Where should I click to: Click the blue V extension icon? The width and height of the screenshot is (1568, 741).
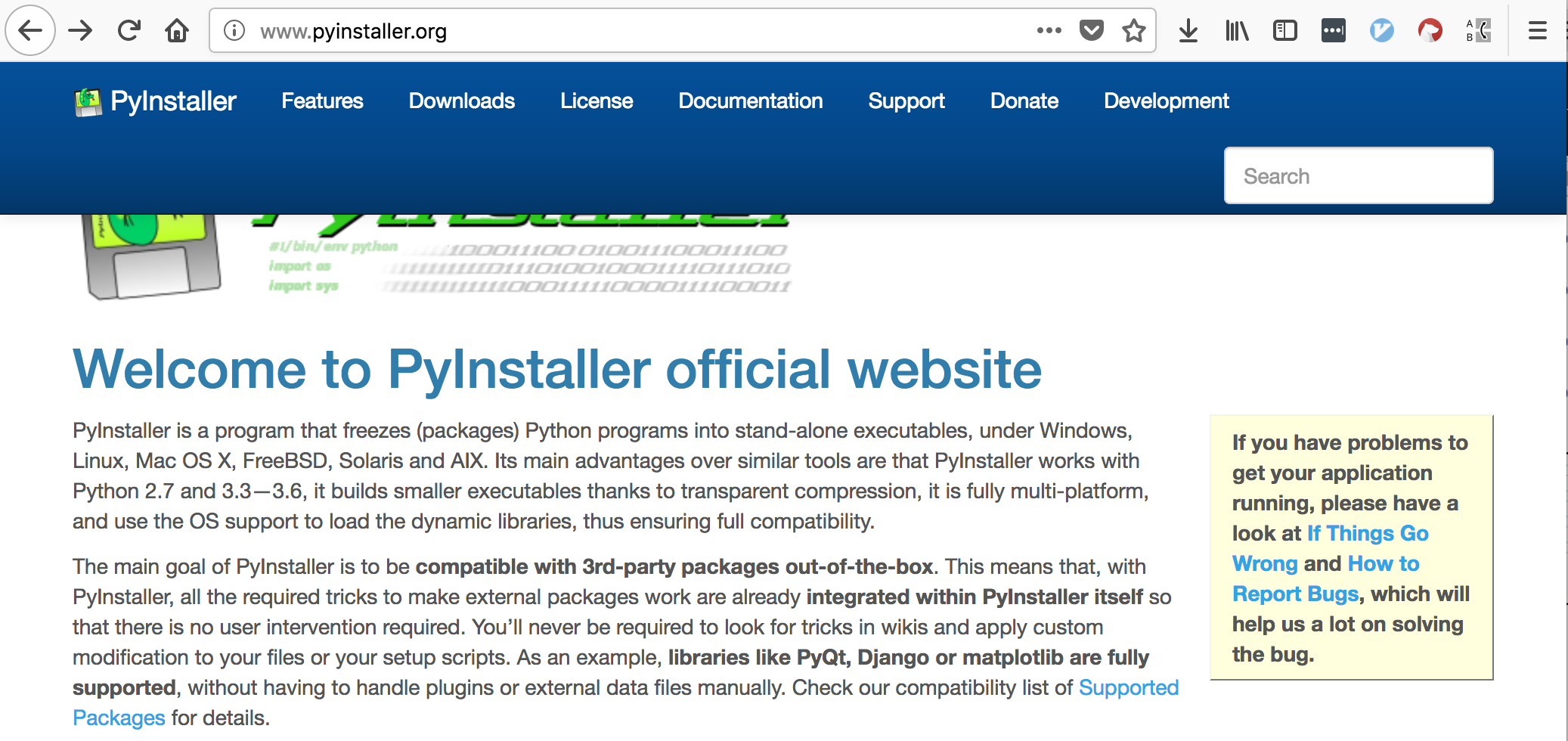[1381, 30]
